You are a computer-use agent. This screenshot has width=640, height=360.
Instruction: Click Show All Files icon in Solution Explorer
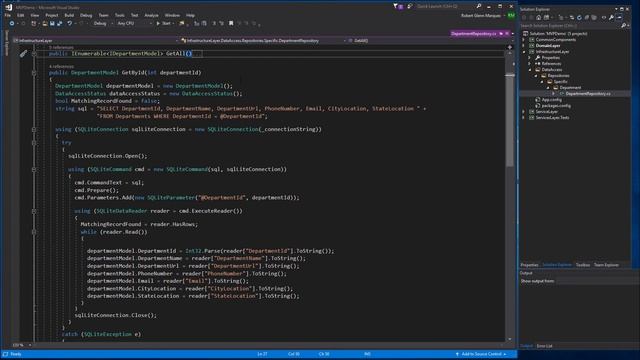[x=594, y=18]
